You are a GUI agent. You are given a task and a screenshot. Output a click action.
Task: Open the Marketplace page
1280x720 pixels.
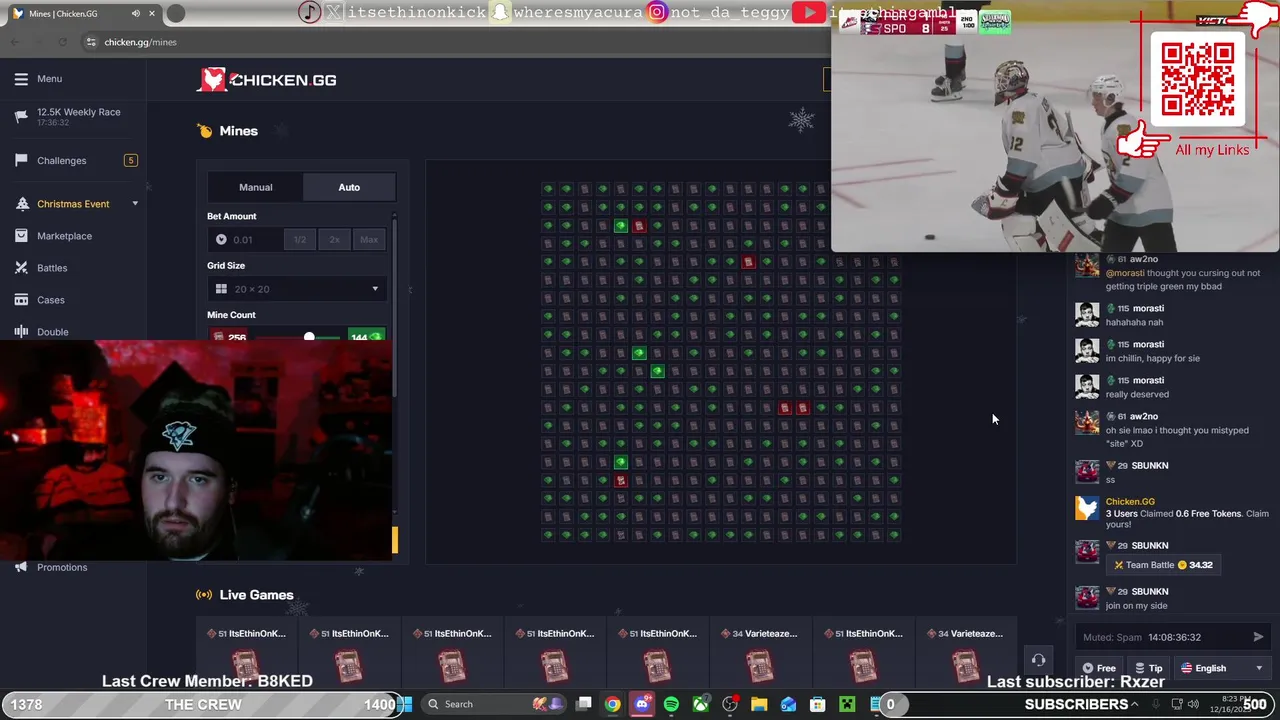[x=64, y=236]
